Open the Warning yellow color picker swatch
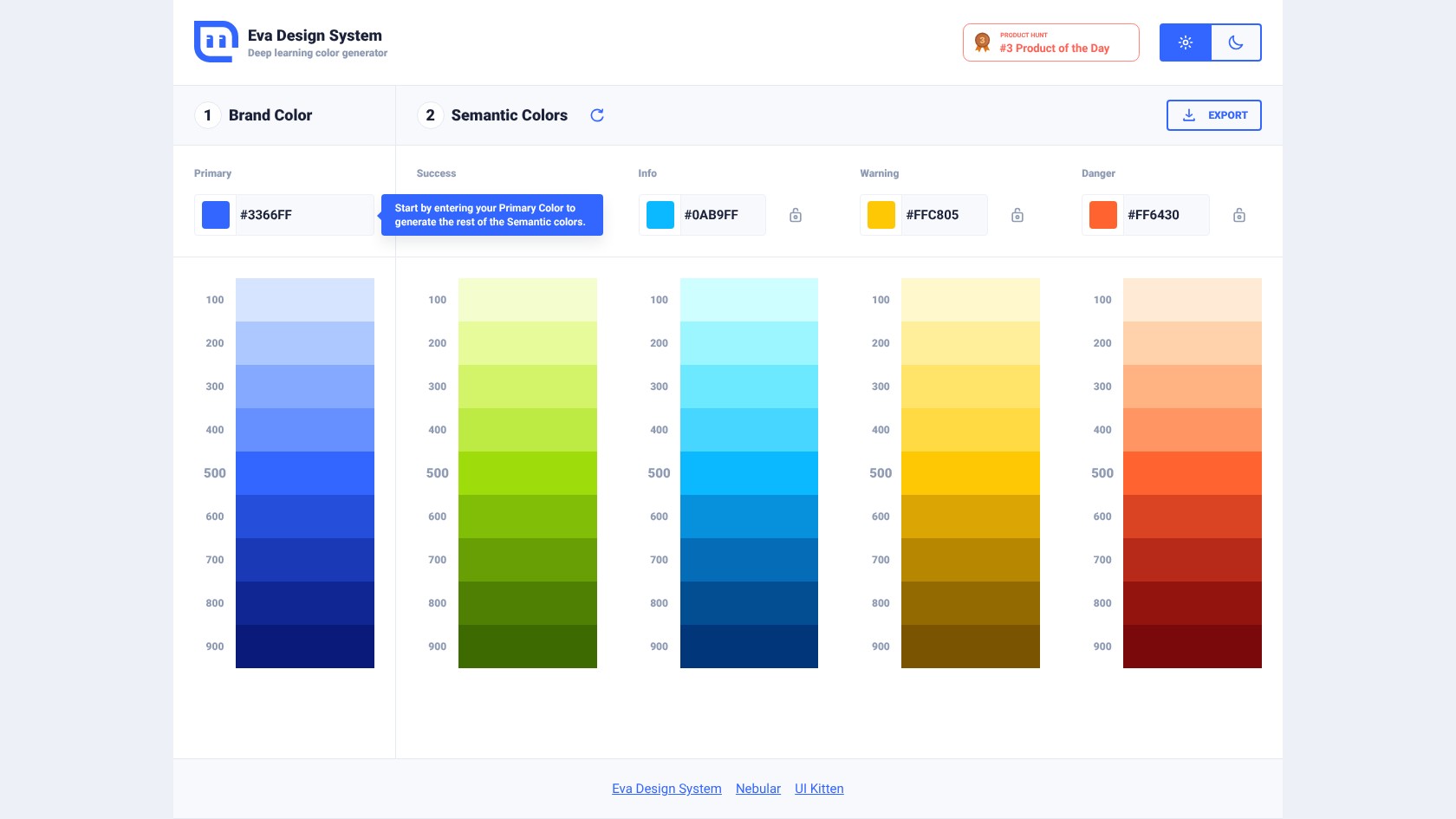Screen dimensions: 1456x819 point(881,215)
